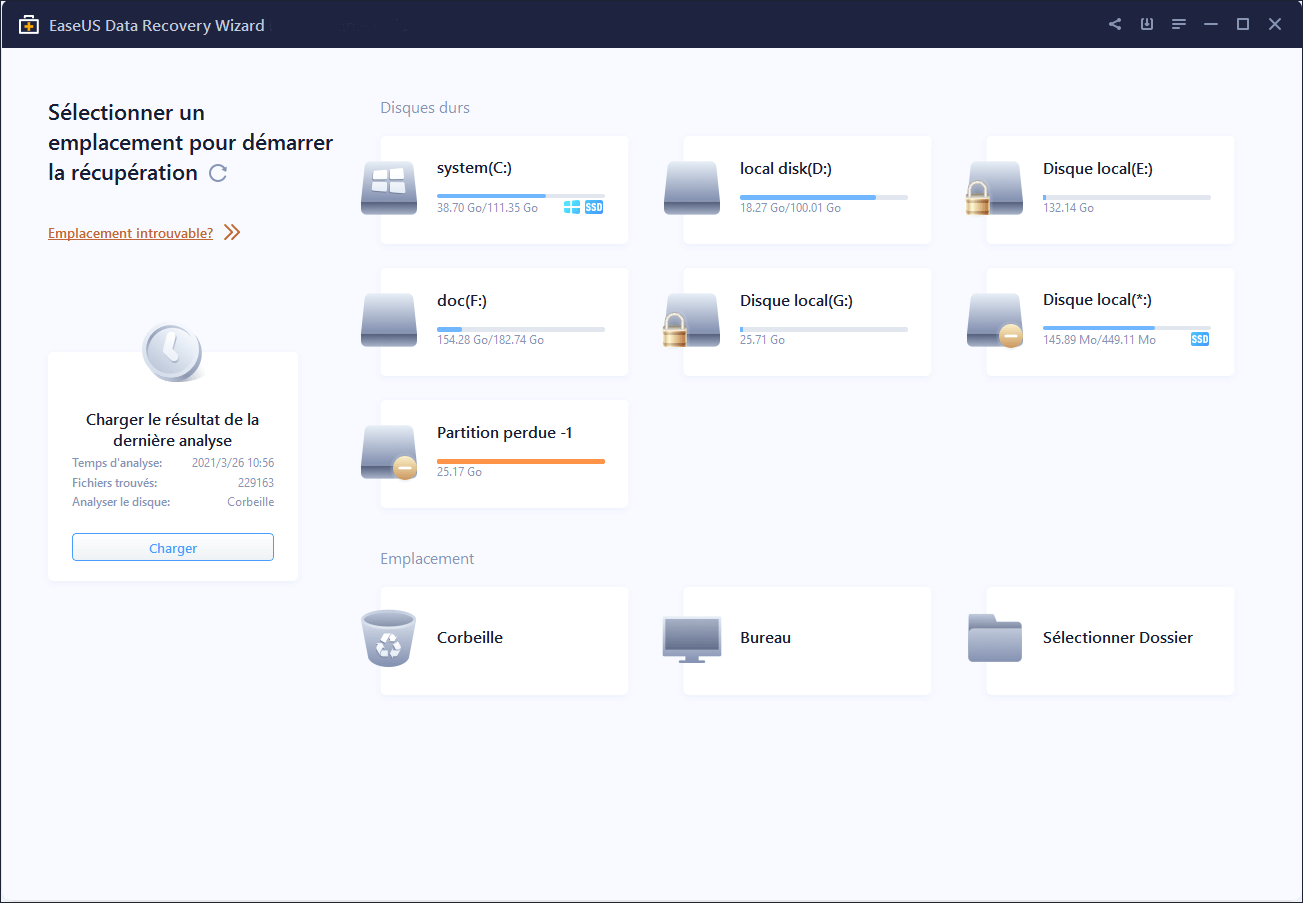Choose the Sélectionner Dossier label
The width and height of the screenshot is (1303, 903).
(1118, 637)
